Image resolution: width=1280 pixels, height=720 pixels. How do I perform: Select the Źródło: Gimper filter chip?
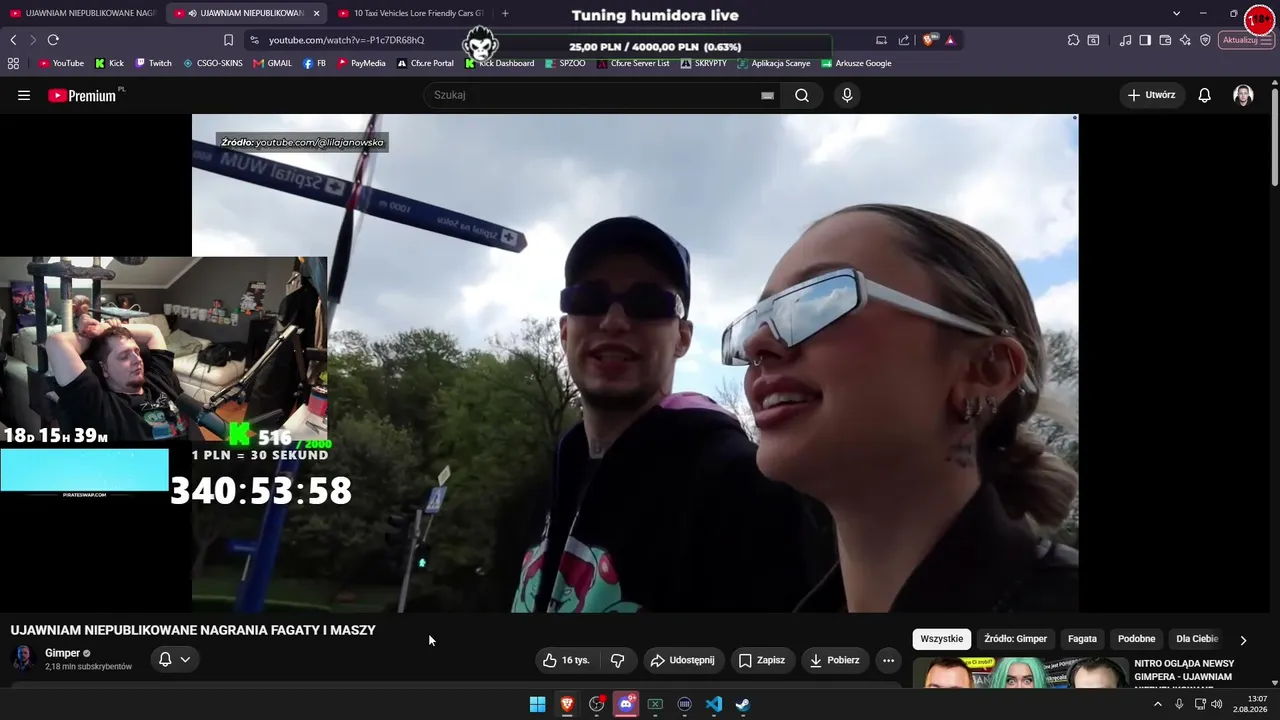click(x=1015, y=639)
